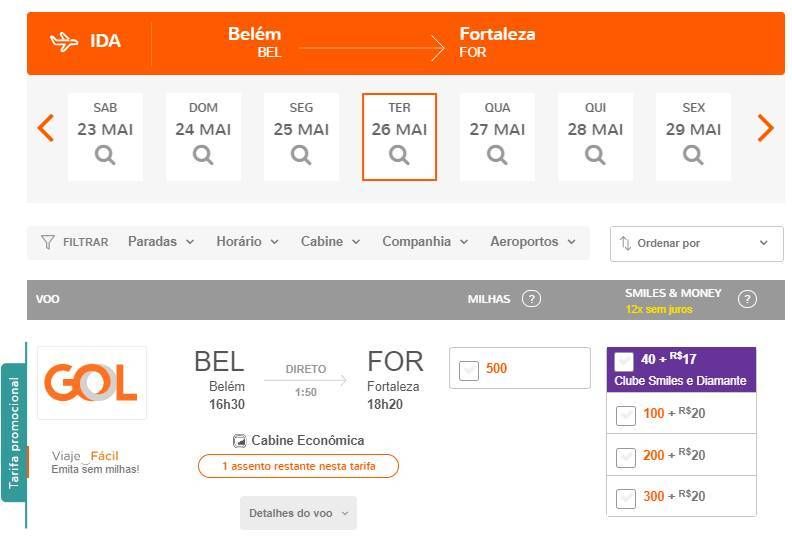This screenshot has height=549, width=792.
Task: Select the QUA 27 MAI date tab
Action: [x=497, y=136]
